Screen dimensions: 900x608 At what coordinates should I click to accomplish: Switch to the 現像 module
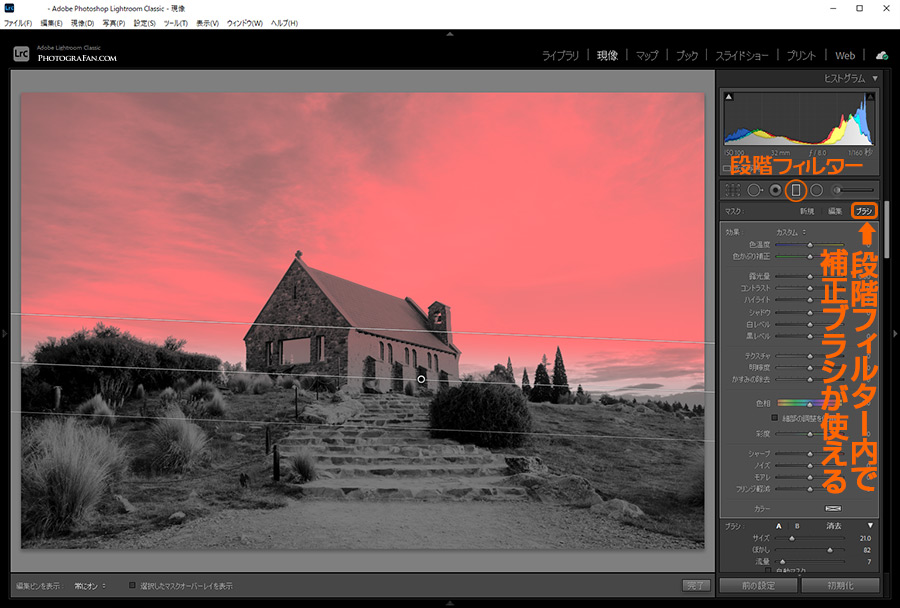click(607, 56)
